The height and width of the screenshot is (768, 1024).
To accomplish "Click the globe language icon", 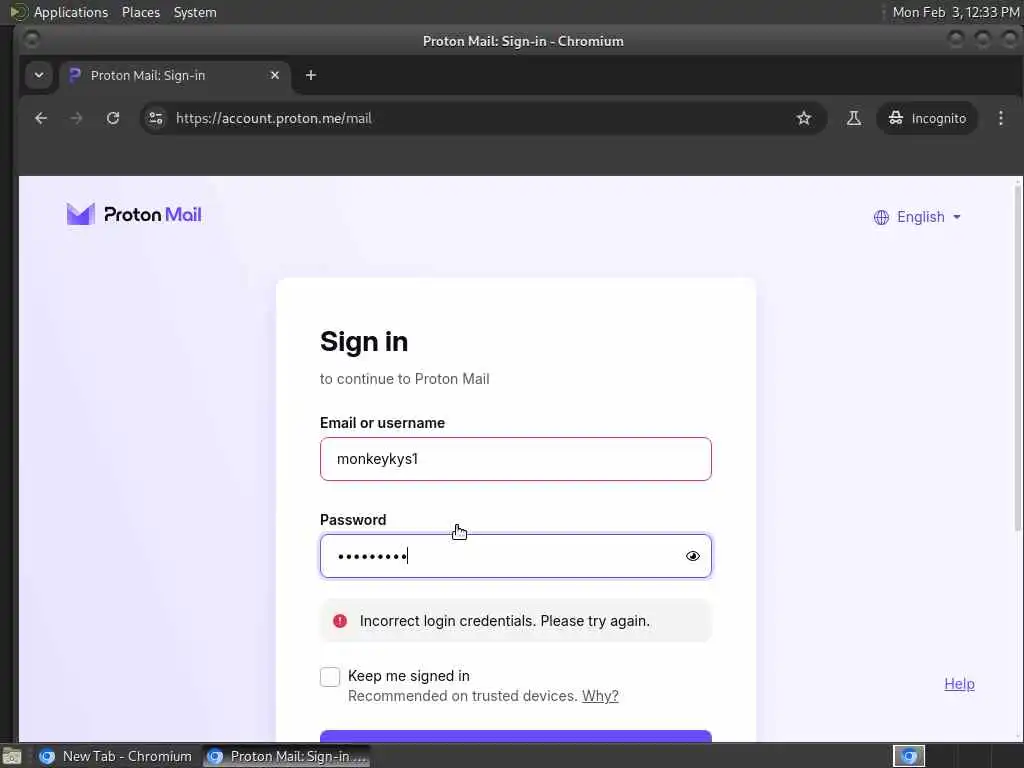I will tap(881, 217).
